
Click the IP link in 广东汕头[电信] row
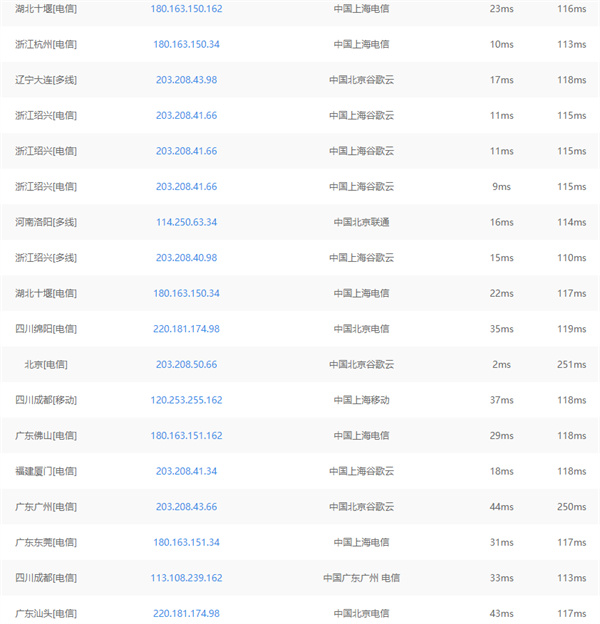tap(186, 613)
